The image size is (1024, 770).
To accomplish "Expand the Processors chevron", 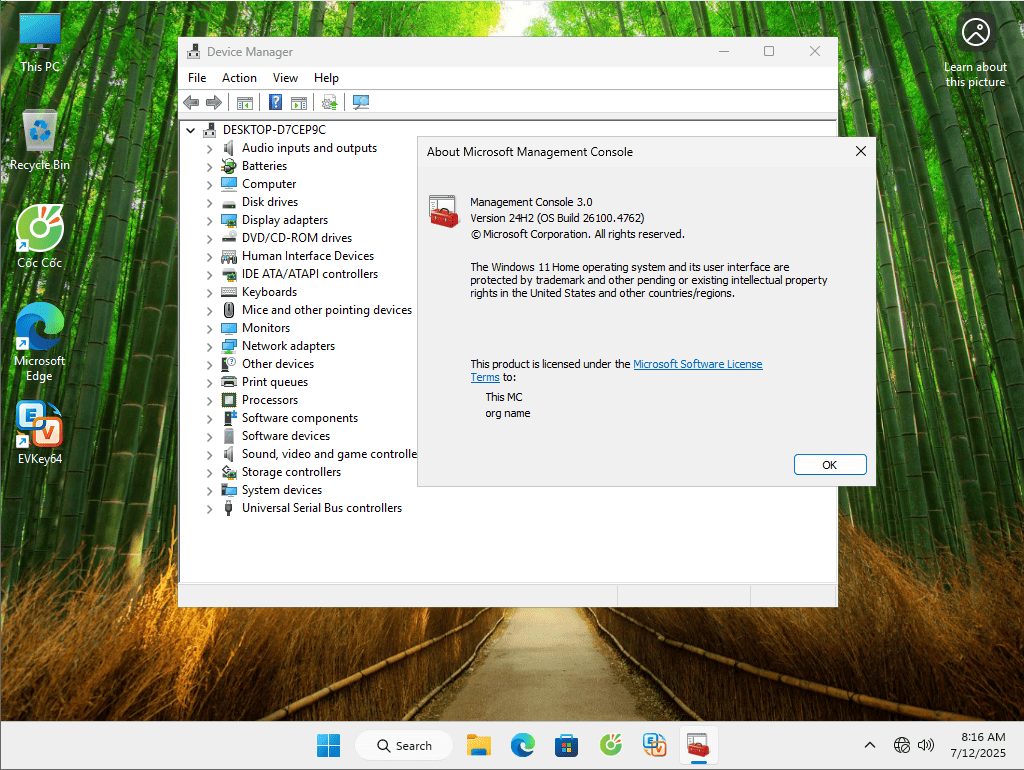I will pos(210,400).
